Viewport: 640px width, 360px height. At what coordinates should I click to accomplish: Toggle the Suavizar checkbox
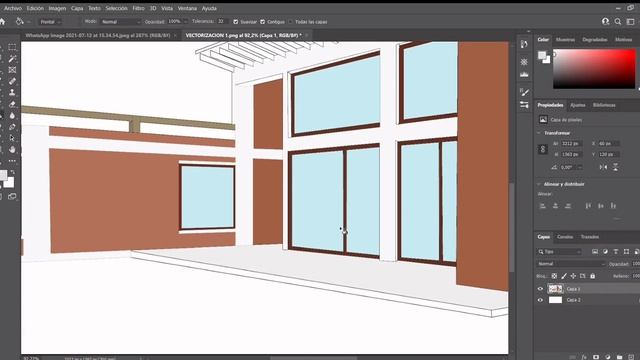(236, 22)
